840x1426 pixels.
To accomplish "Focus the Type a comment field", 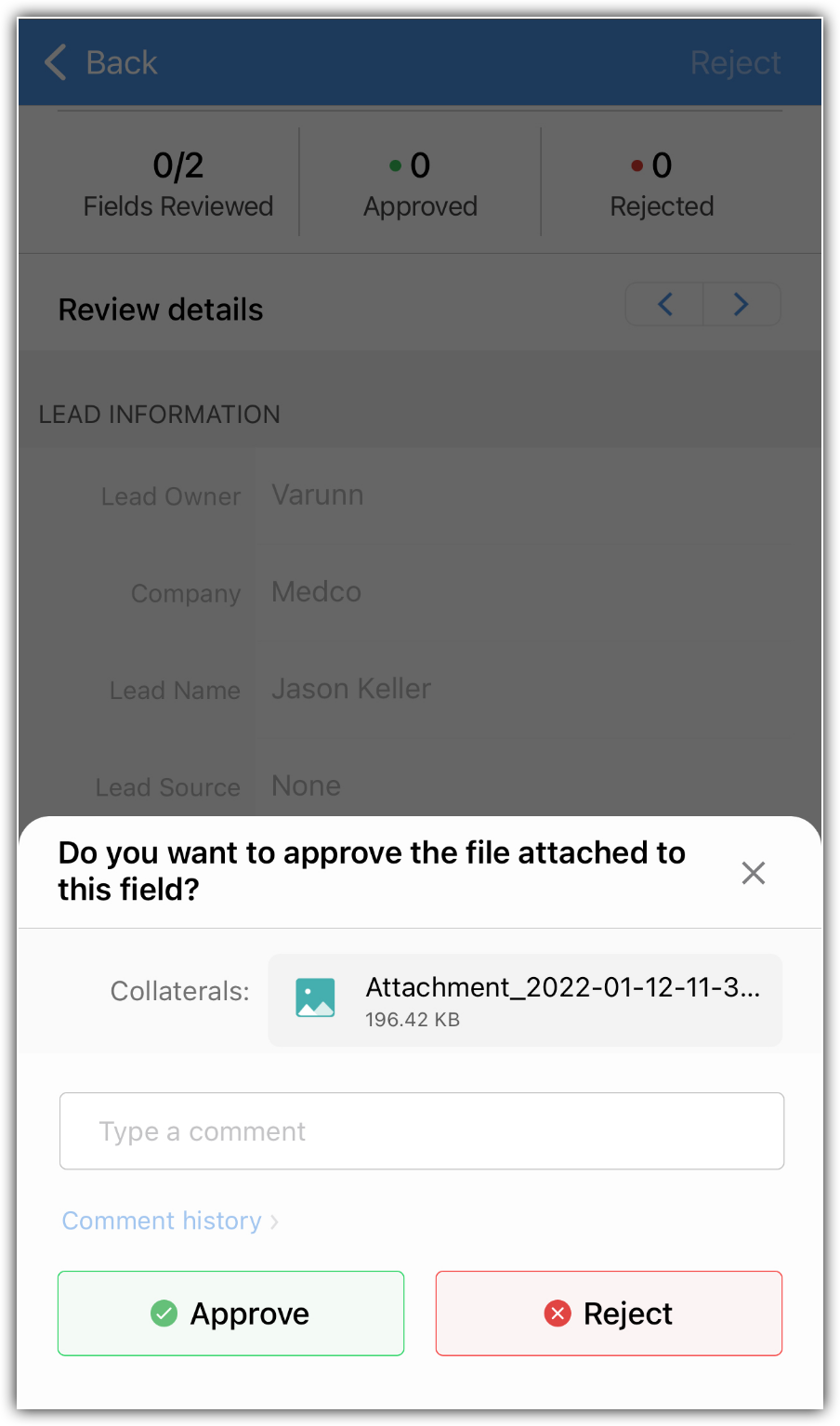I will (x=422, y=1130).
